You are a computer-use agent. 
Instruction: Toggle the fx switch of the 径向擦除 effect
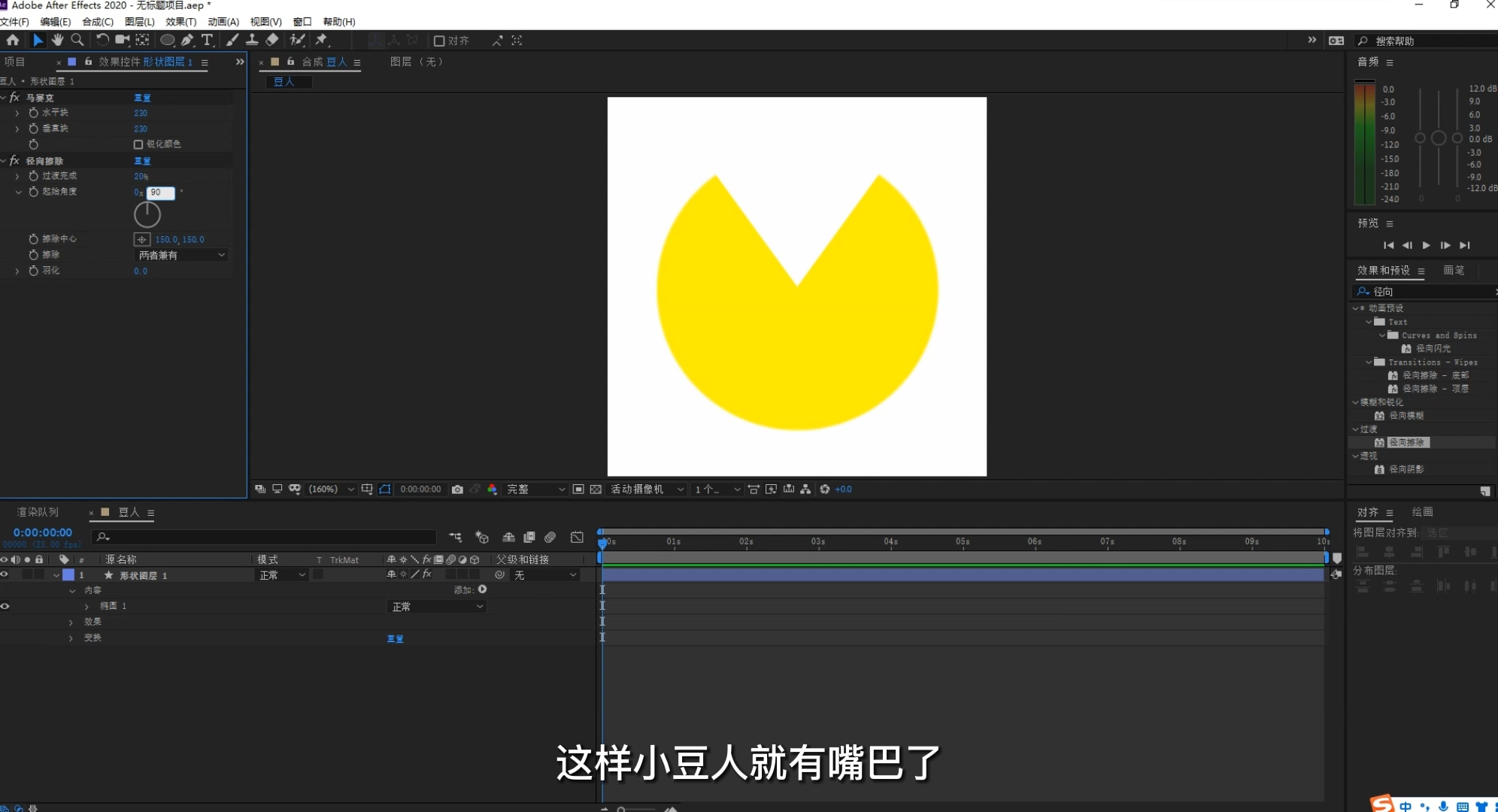[14, 161]
